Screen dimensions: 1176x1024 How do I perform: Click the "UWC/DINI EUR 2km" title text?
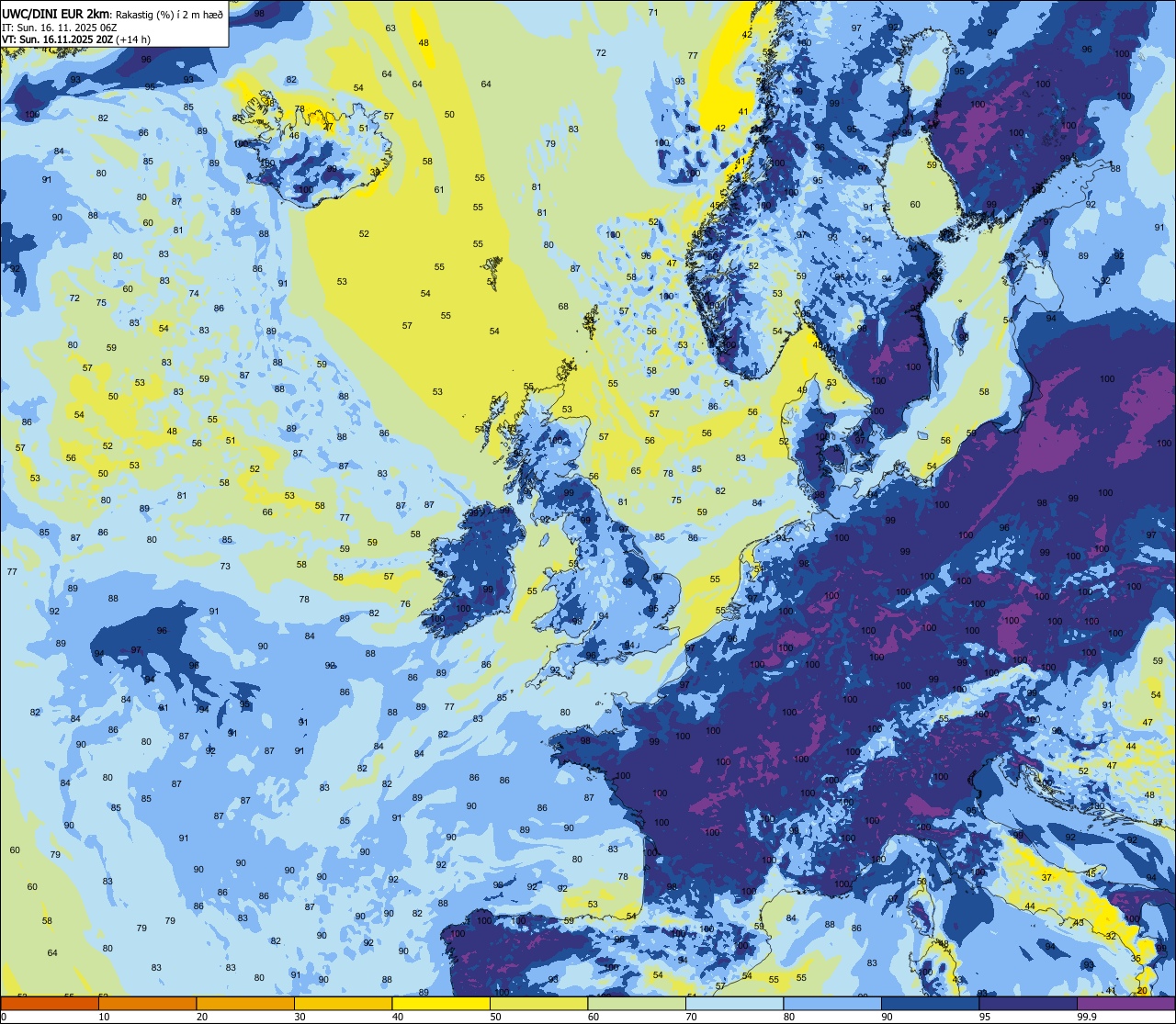[x=53, y=13]
